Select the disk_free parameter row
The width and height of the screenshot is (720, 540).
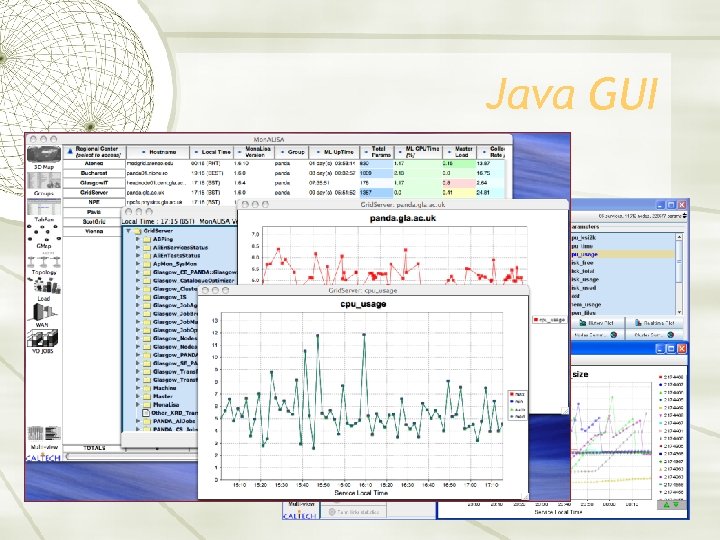coord(623,263)
